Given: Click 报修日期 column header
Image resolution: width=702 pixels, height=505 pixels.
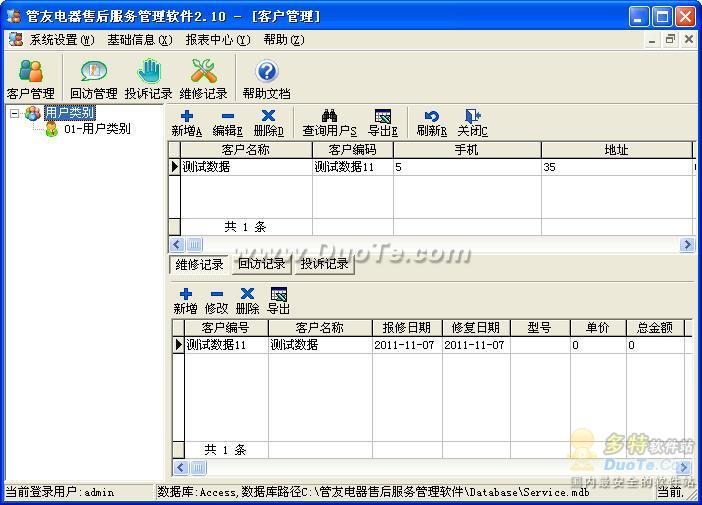Looking at the screenshot, I should (407, 328).
